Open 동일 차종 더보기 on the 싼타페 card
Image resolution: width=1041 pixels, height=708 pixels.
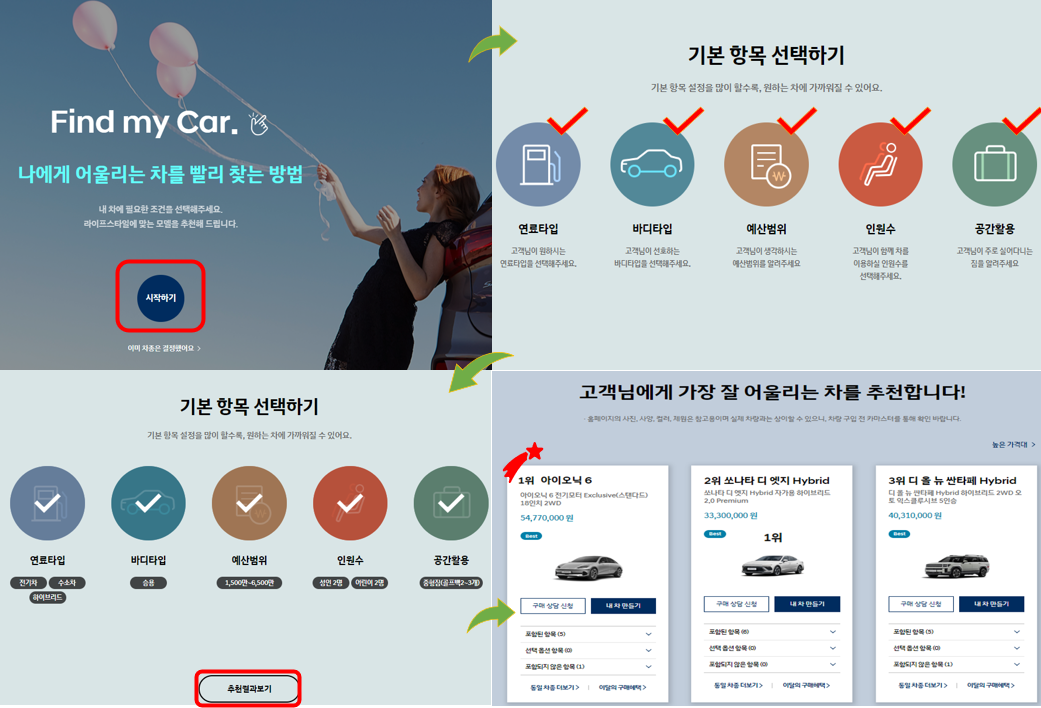point(923,685)
